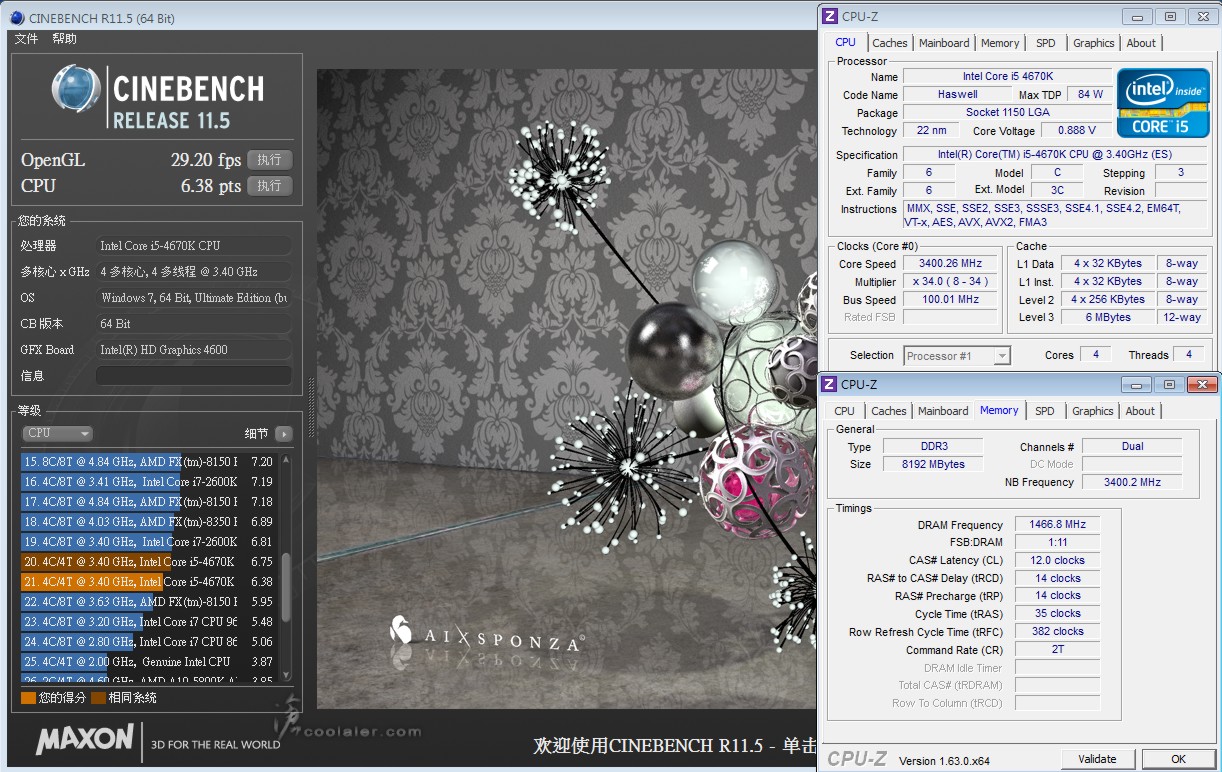Click the Core Speed value 3400.26 MHz
Viewport: 1222px width, 772px height.
point(949,264)
